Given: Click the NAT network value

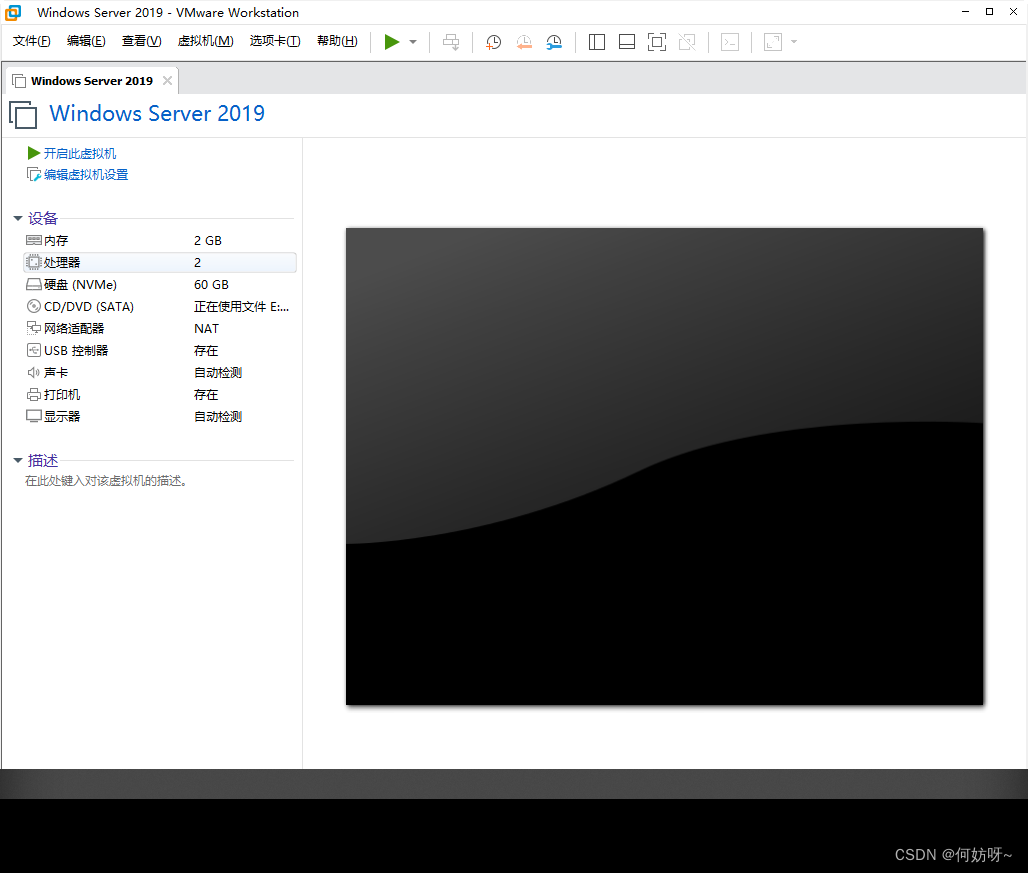Looking at the screenshot, I should pos(207,328).
